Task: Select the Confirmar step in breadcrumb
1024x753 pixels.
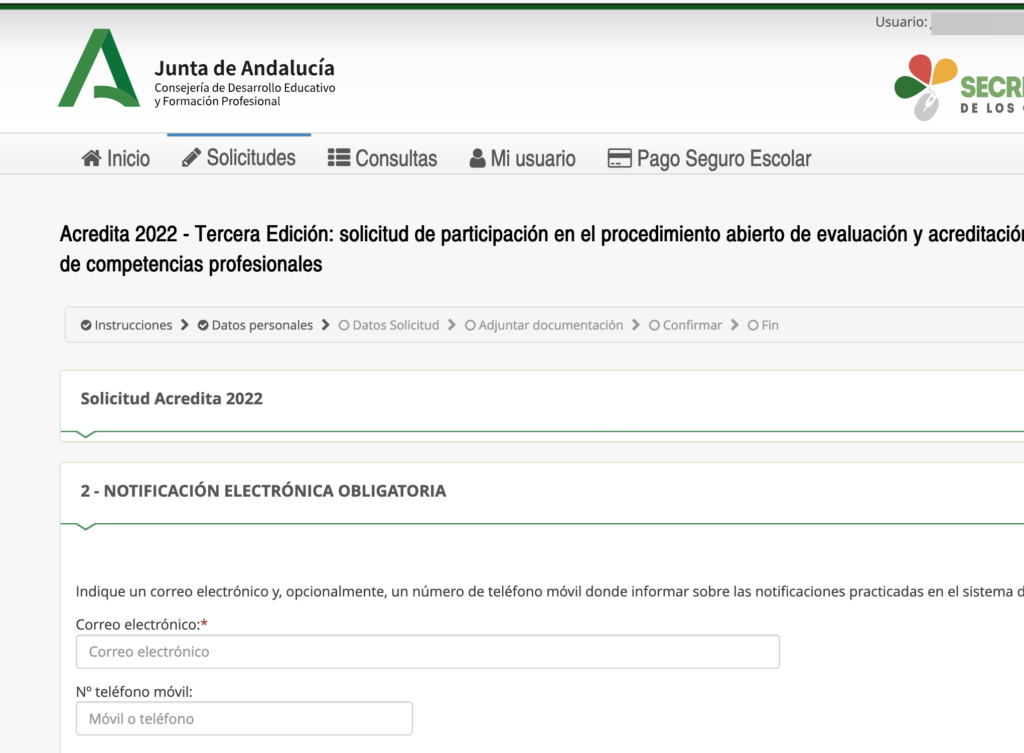Action: (x=691, y=325)
